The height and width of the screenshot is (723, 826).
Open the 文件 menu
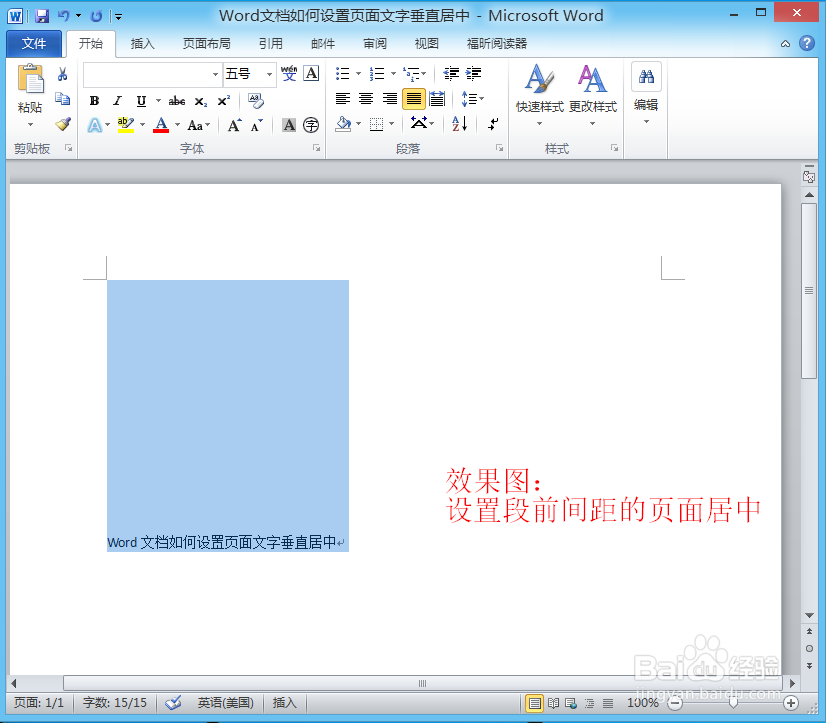tap(33, 43)
